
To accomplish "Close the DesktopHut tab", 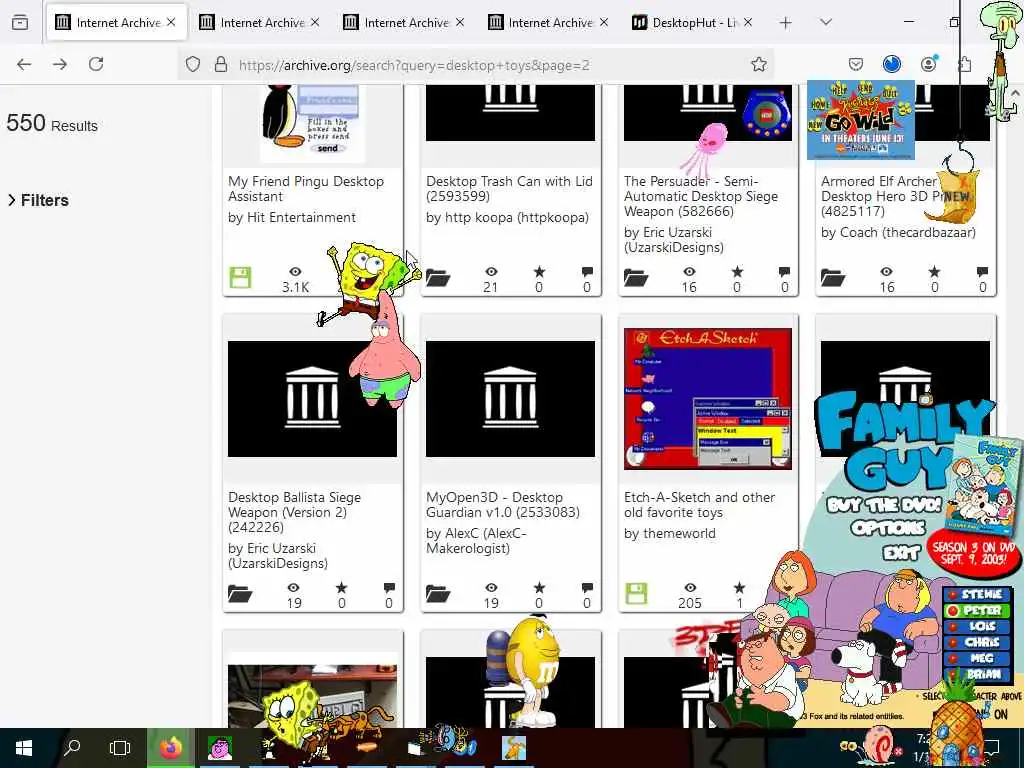I will [x=748, y=23].
